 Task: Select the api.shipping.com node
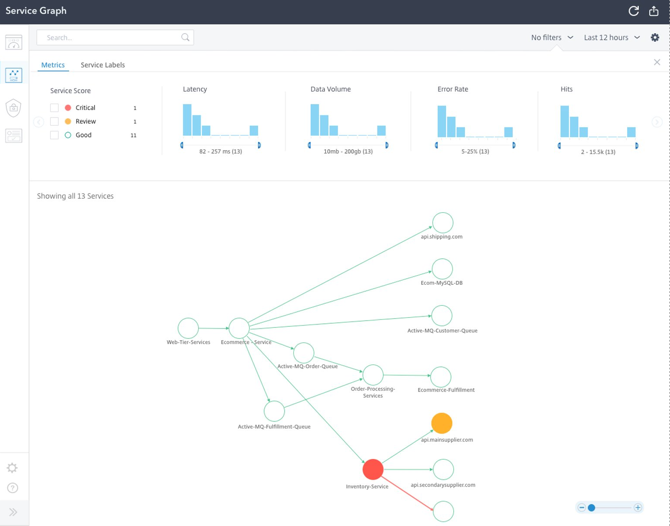tap(443, 223)
